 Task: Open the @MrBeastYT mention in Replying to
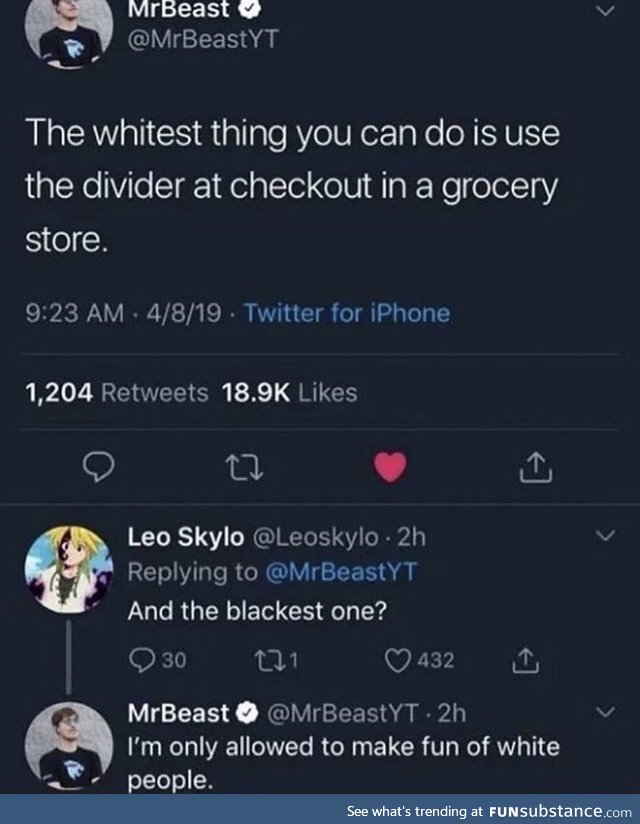341,572
